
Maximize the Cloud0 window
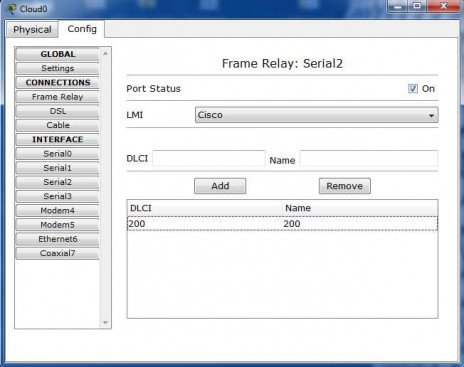pos(417,6)
